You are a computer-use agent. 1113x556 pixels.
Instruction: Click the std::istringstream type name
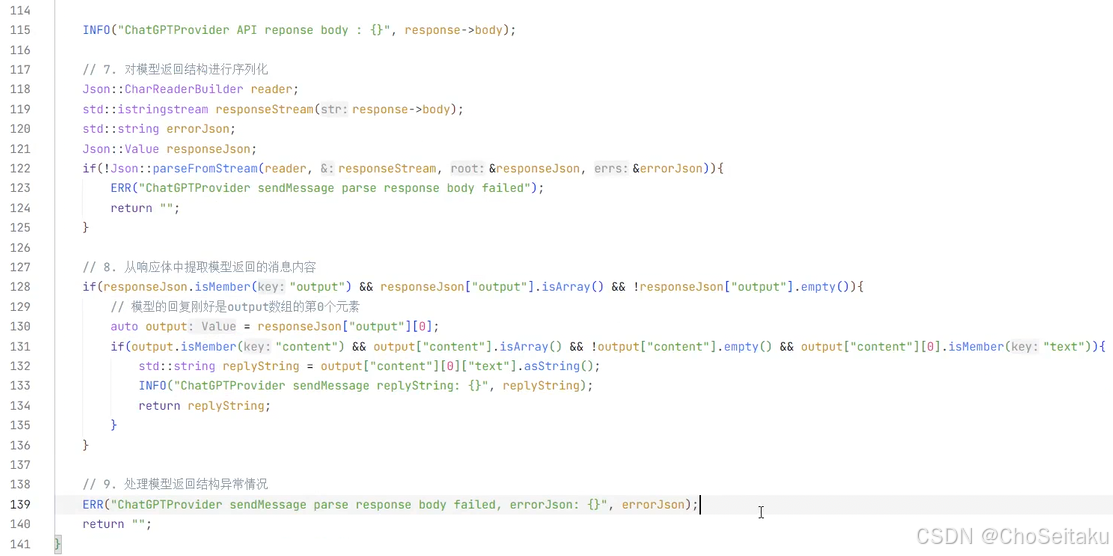click(x=146, y=109)
